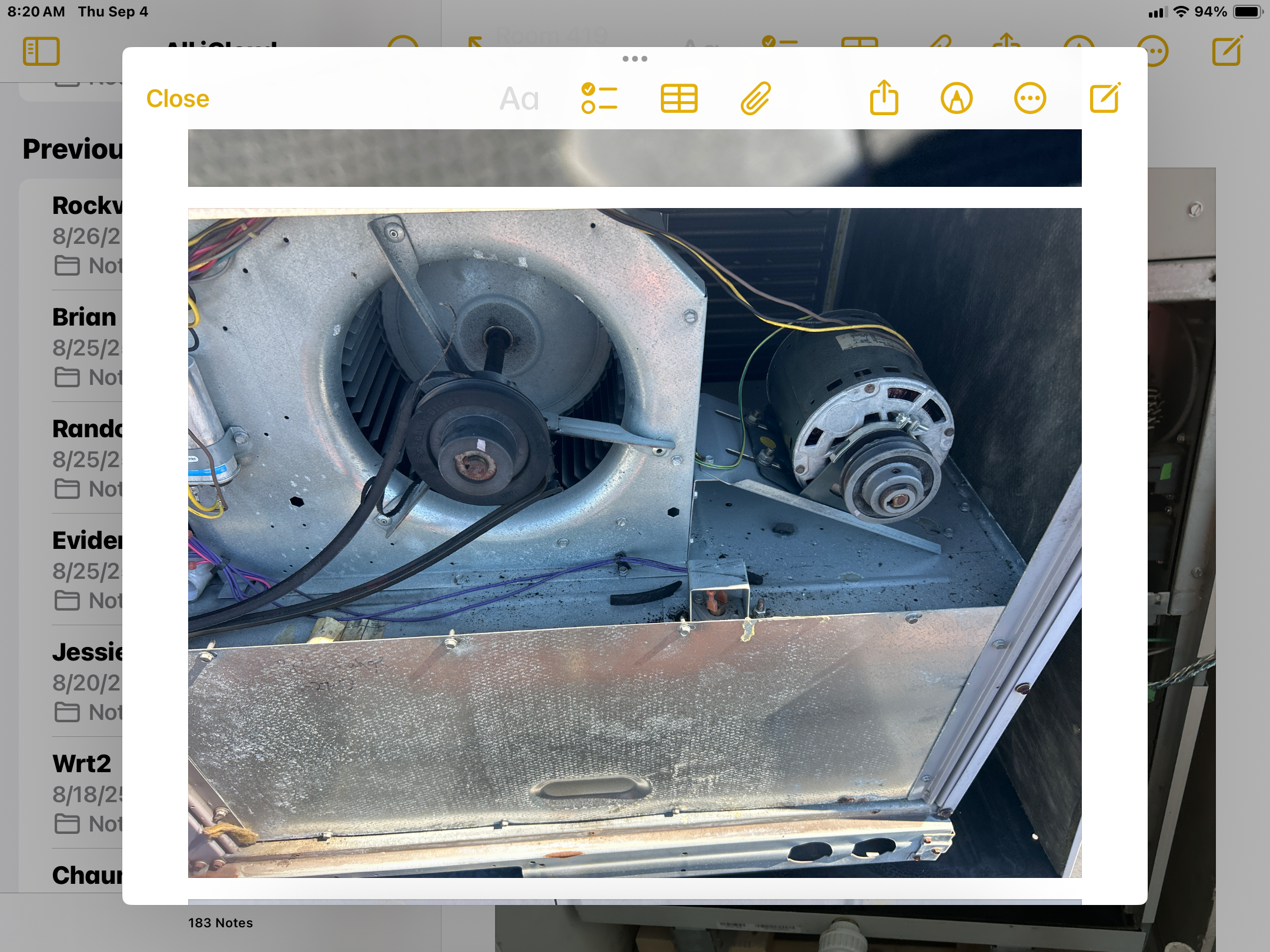Image resolution: width=1270 pixels, height=952 pixels.
Task: Add a table to the note
Action: point(679,99)
